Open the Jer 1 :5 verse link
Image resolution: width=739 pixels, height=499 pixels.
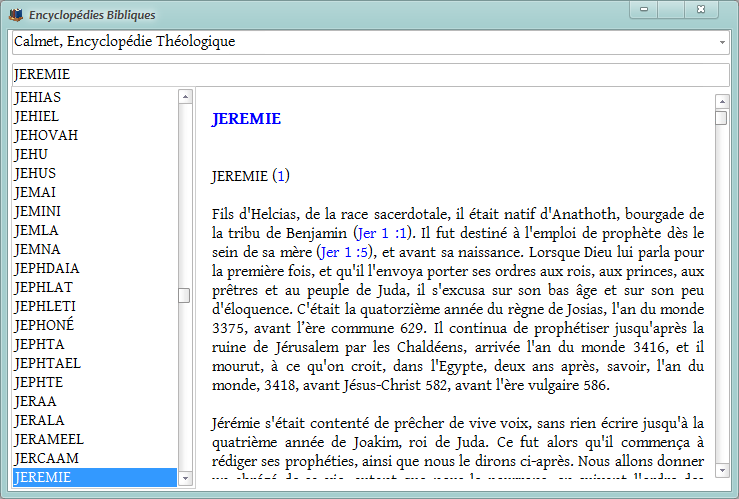344,253
